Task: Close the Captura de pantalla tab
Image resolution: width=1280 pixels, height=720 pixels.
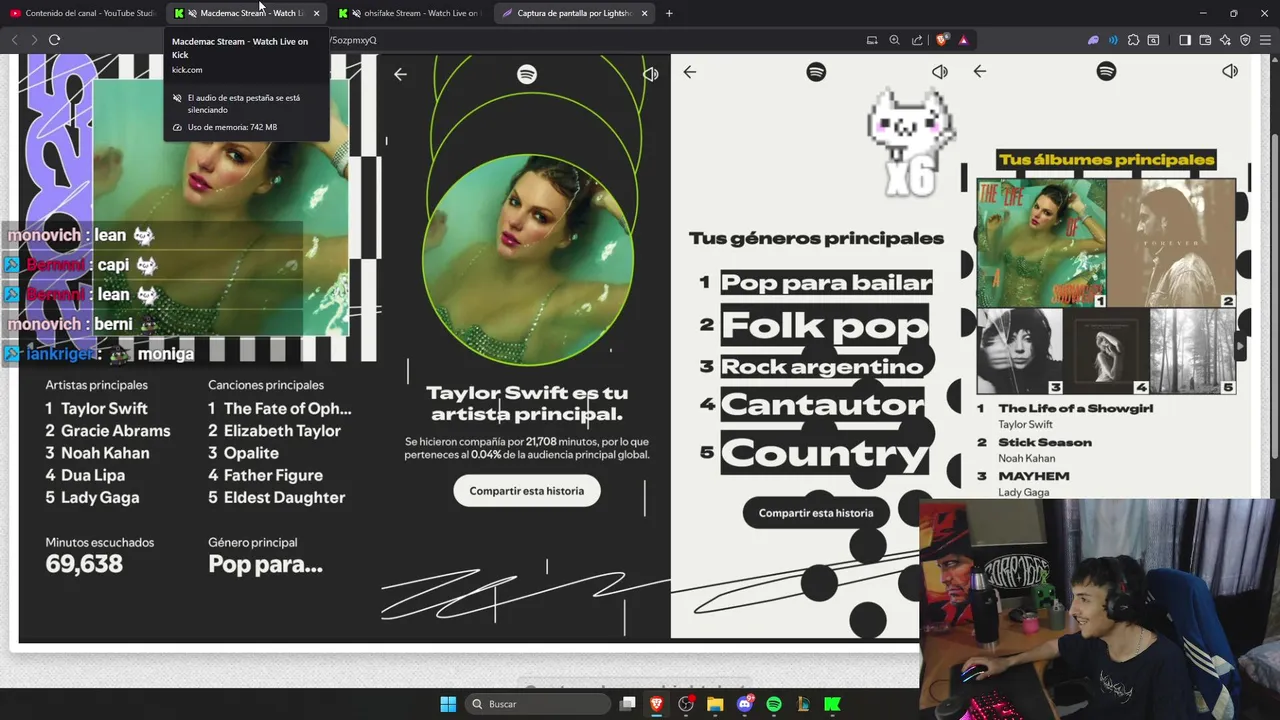Action: coord(644,13)
